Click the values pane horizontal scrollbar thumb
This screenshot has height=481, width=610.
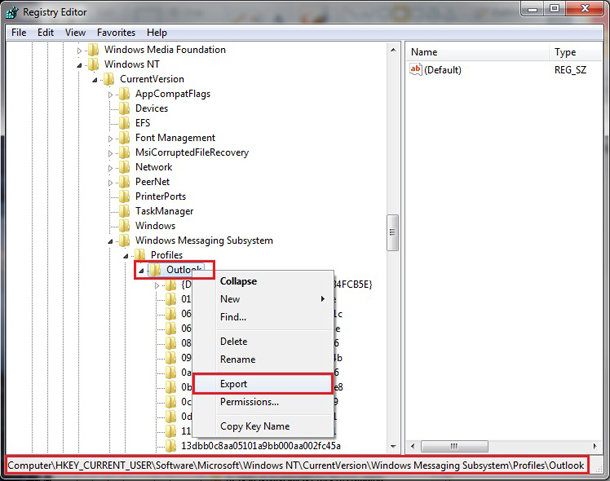(x=454, y=446)
